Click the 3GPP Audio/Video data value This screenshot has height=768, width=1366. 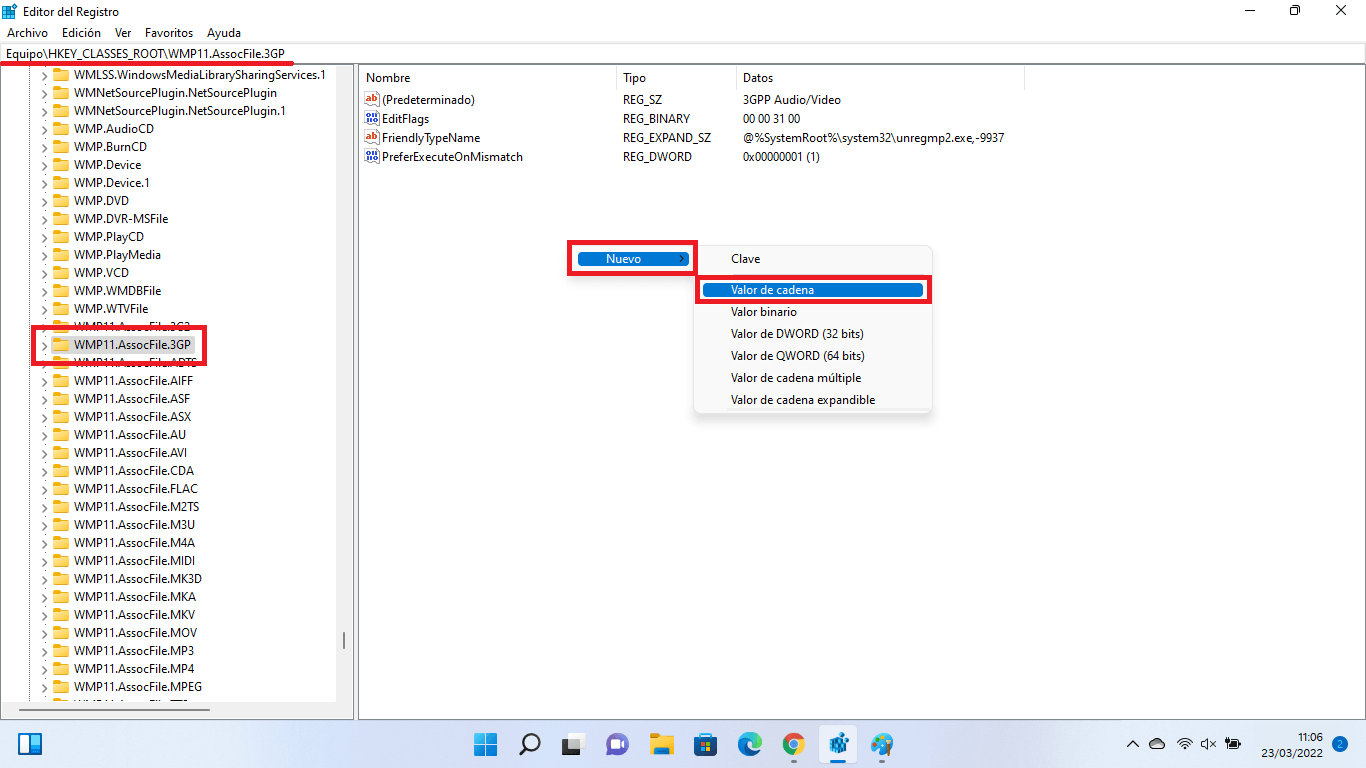point(792,100)
